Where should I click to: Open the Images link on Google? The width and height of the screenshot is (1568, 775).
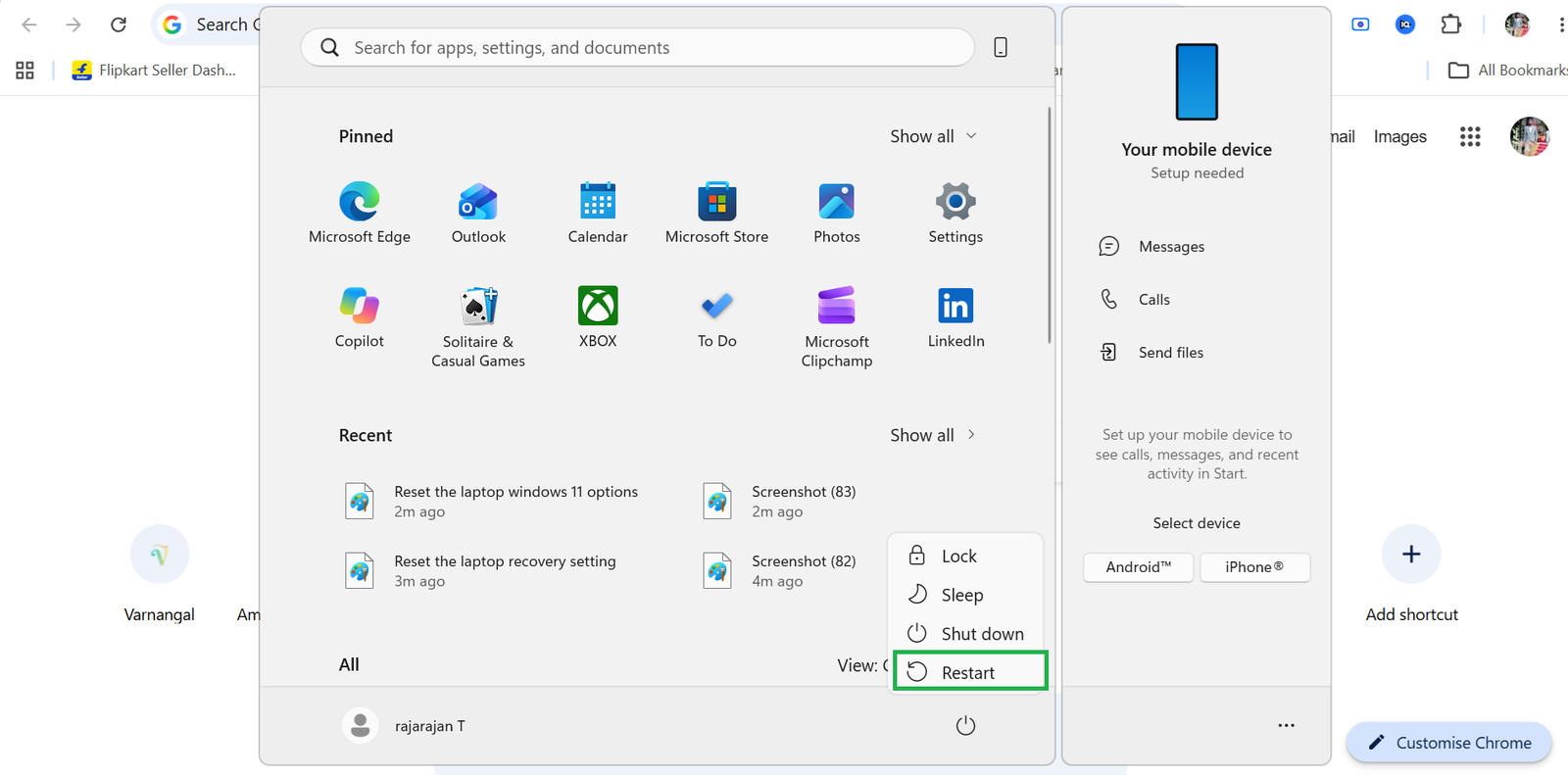point(1399,137)
